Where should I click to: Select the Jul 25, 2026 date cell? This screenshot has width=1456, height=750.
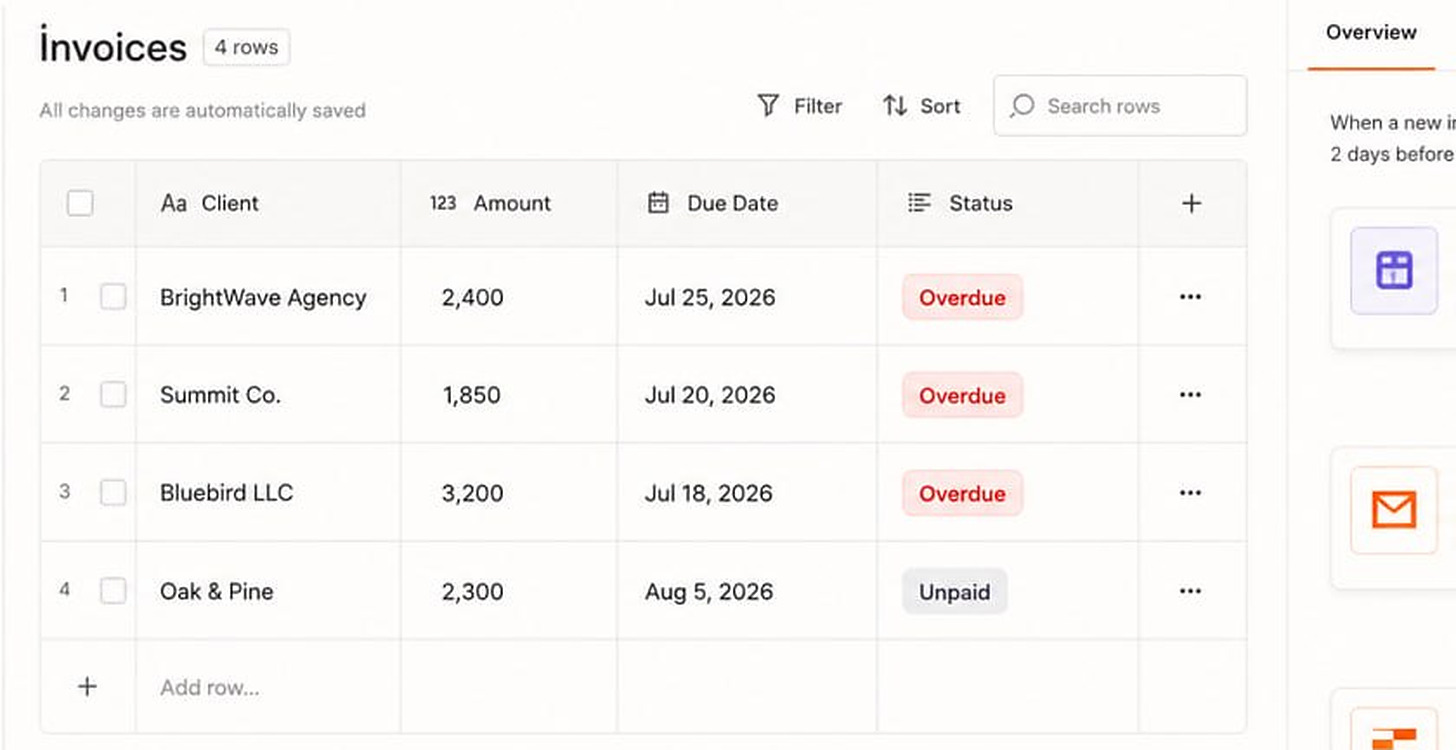(747, 297)
